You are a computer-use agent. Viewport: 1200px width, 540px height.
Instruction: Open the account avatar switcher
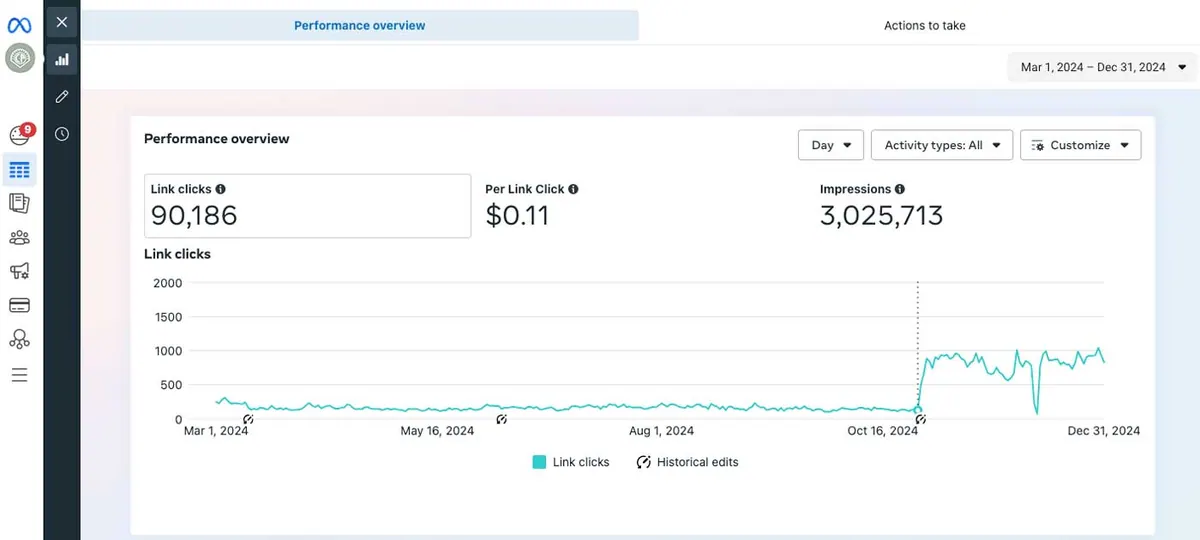(x=20, y=58)
